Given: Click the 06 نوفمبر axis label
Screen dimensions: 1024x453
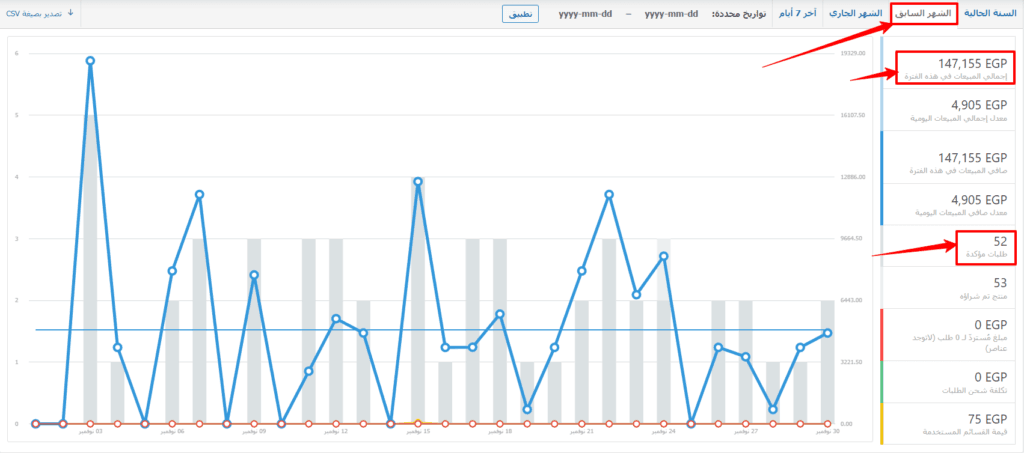Looking at the screenshot, I should point(173,431).
